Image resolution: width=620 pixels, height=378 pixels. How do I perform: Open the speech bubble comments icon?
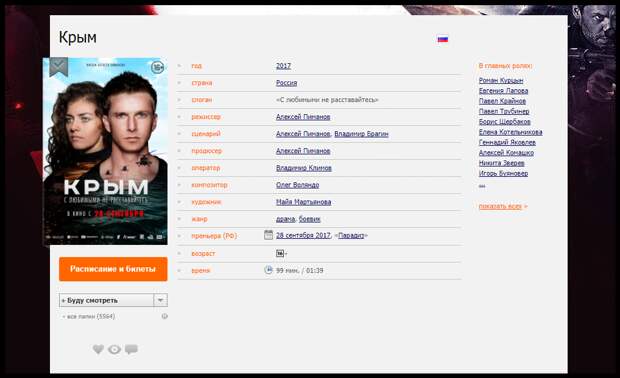click(x=131, y=349)
